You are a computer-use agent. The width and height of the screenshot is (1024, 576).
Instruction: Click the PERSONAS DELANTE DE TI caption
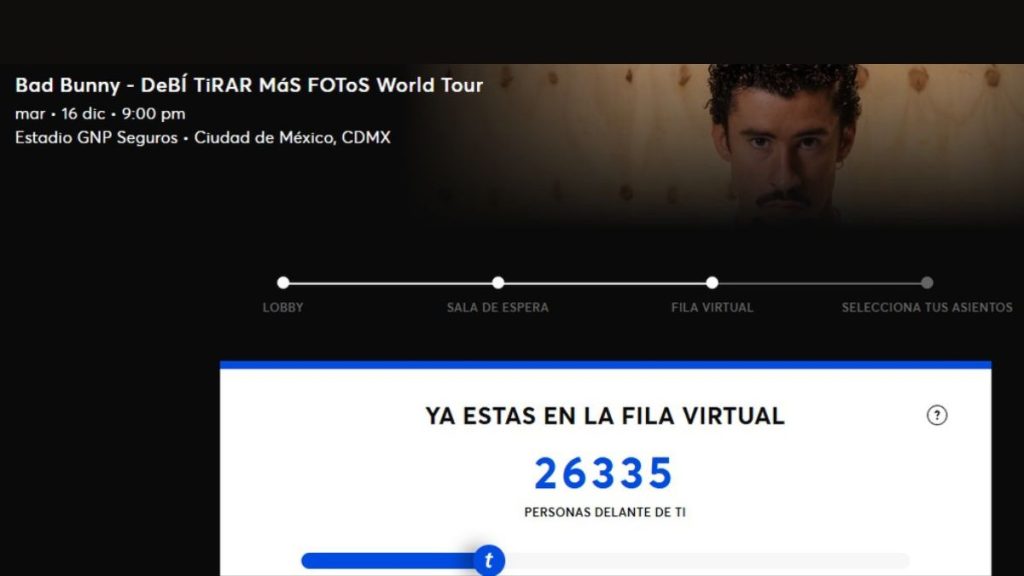(605, 513)
